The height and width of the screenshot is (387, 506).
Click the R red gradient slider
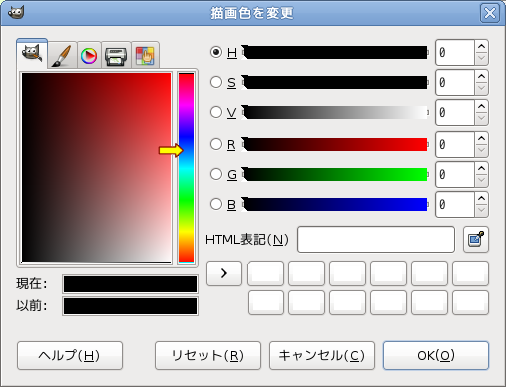(335, 144)
